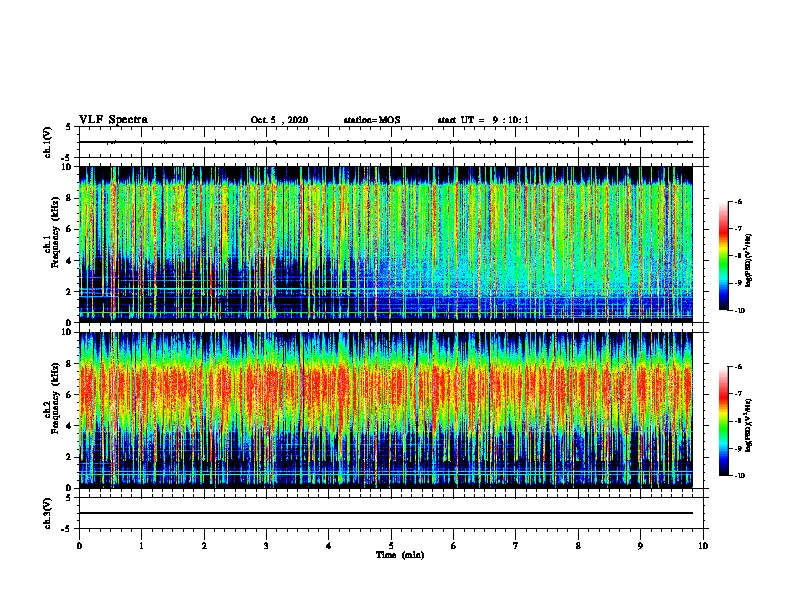Click the ch.3 voltage waveform trace
Viewport: 792px width, 612px height.
coord(386,513)
